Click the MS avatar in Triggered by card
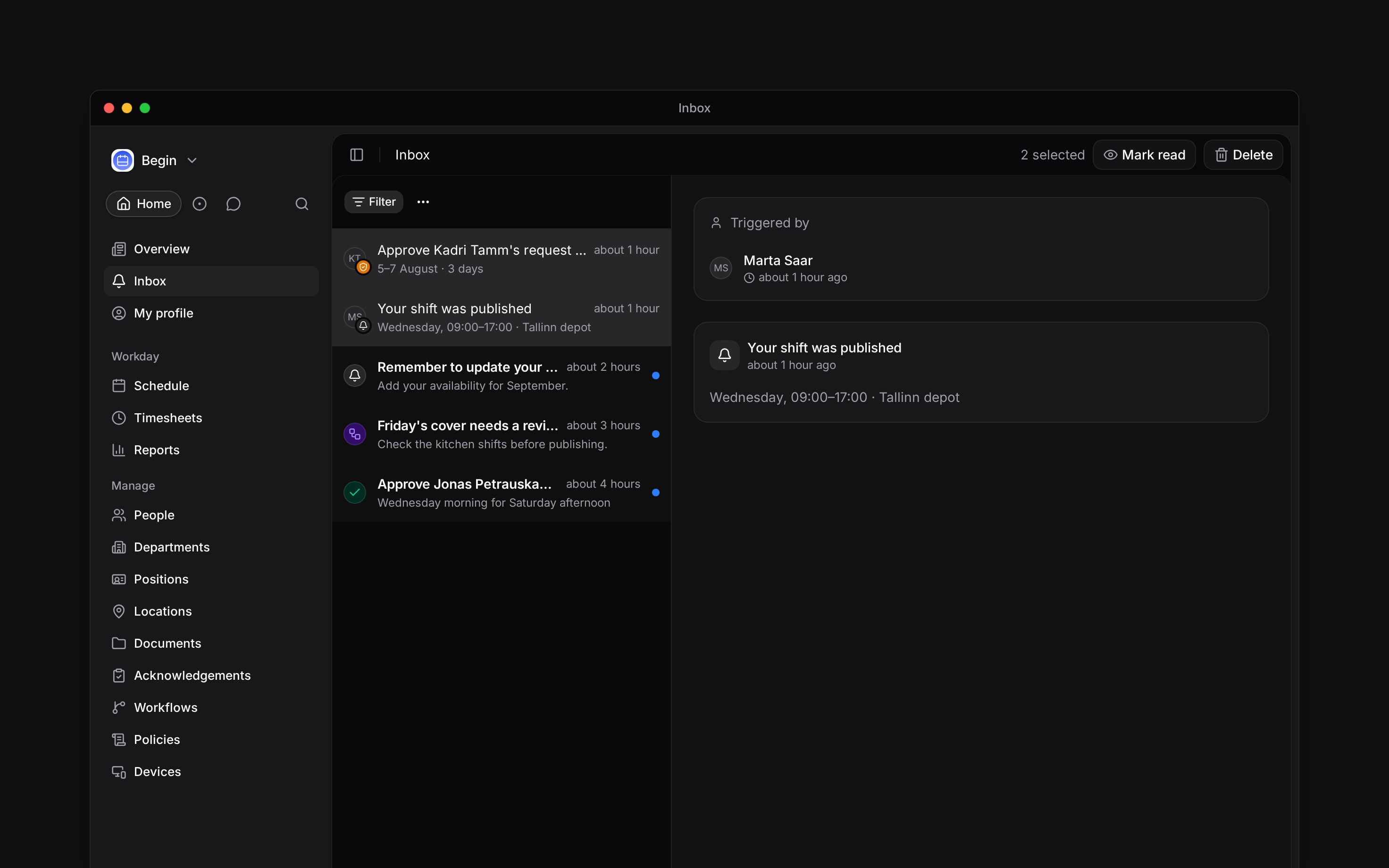1389x868 pixels. tap(721, 268)
